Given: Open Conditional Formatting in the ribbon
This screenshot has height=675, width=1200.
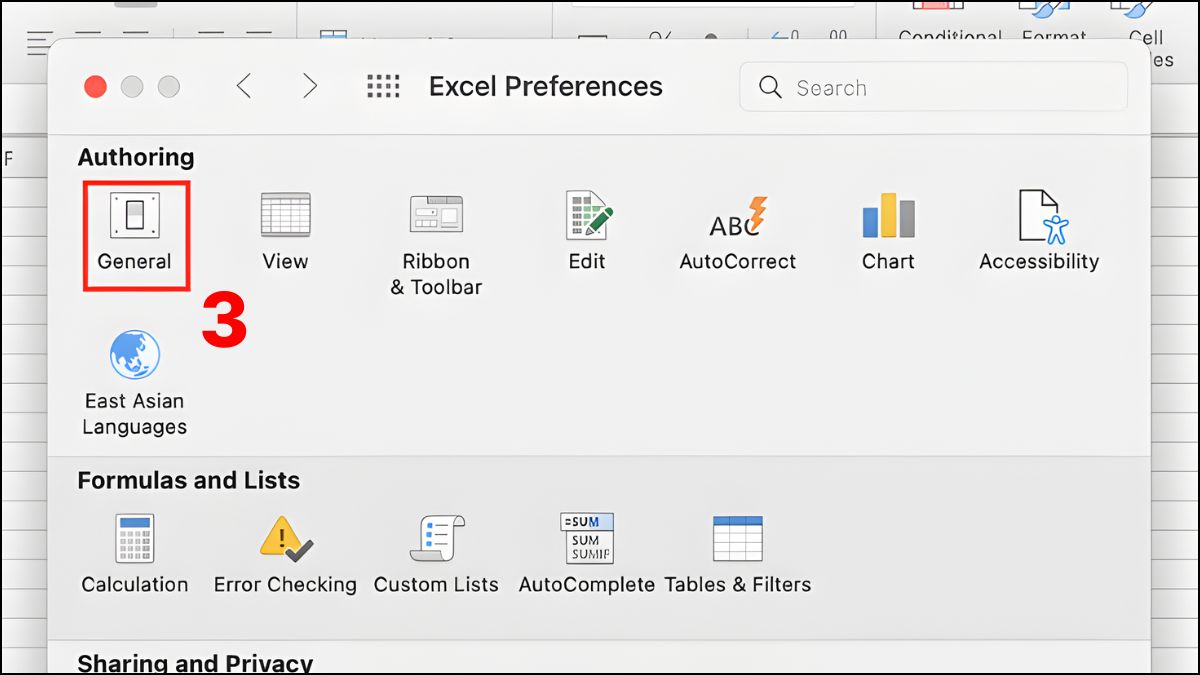Looking at the screenshot, I should click(x=948, y=25).
